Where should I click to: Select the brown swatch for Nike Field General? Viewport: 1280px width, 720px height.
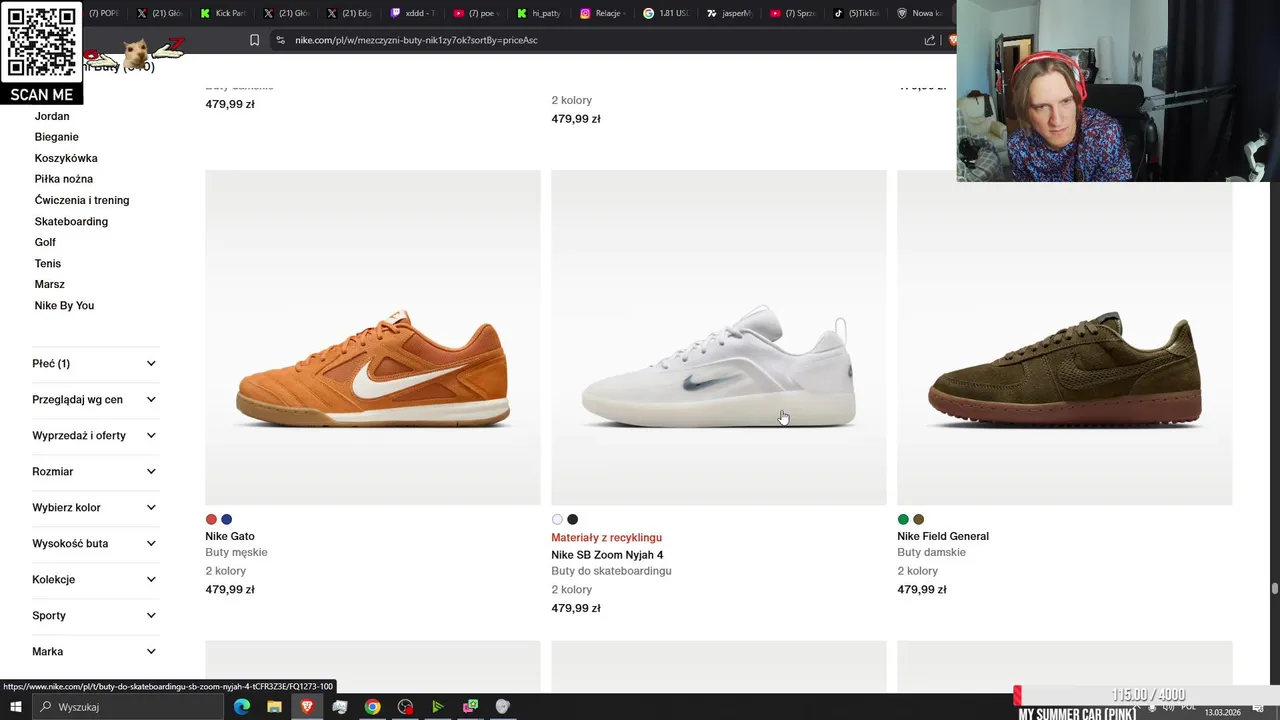tap(919, 519)
